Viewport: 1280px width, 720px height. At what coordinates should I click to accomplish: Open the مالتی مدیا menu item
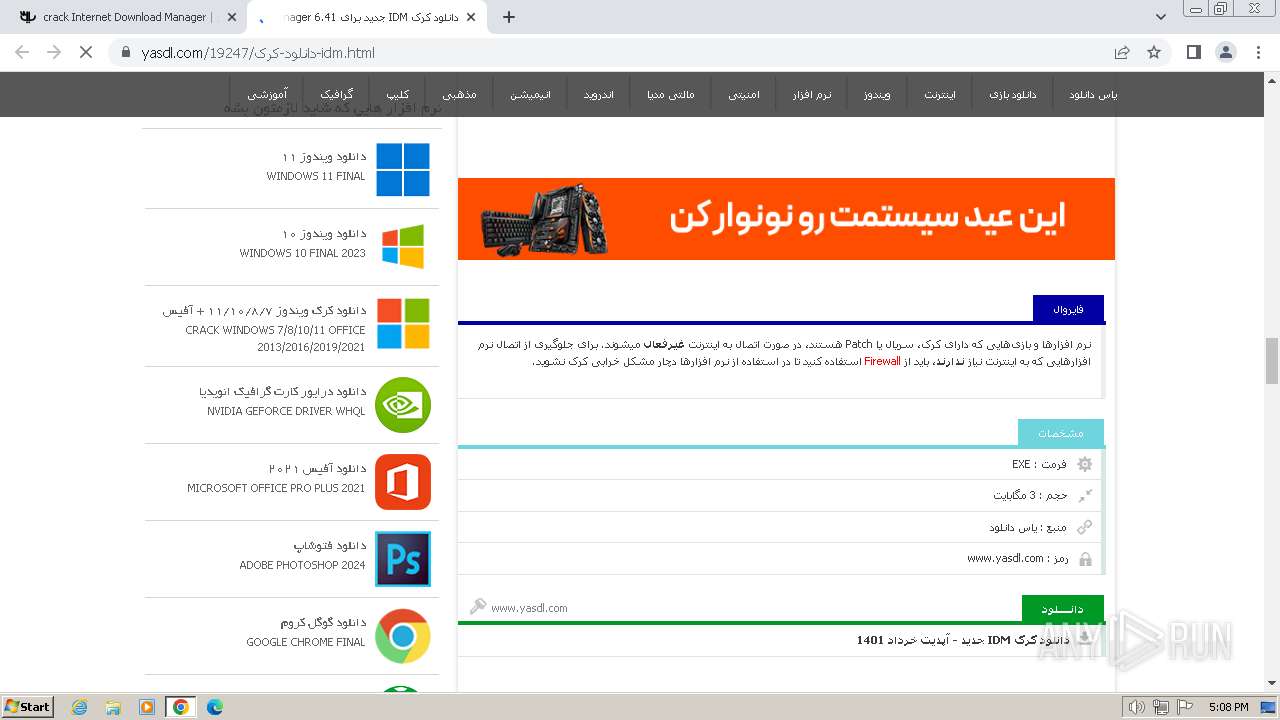point(670,95)
